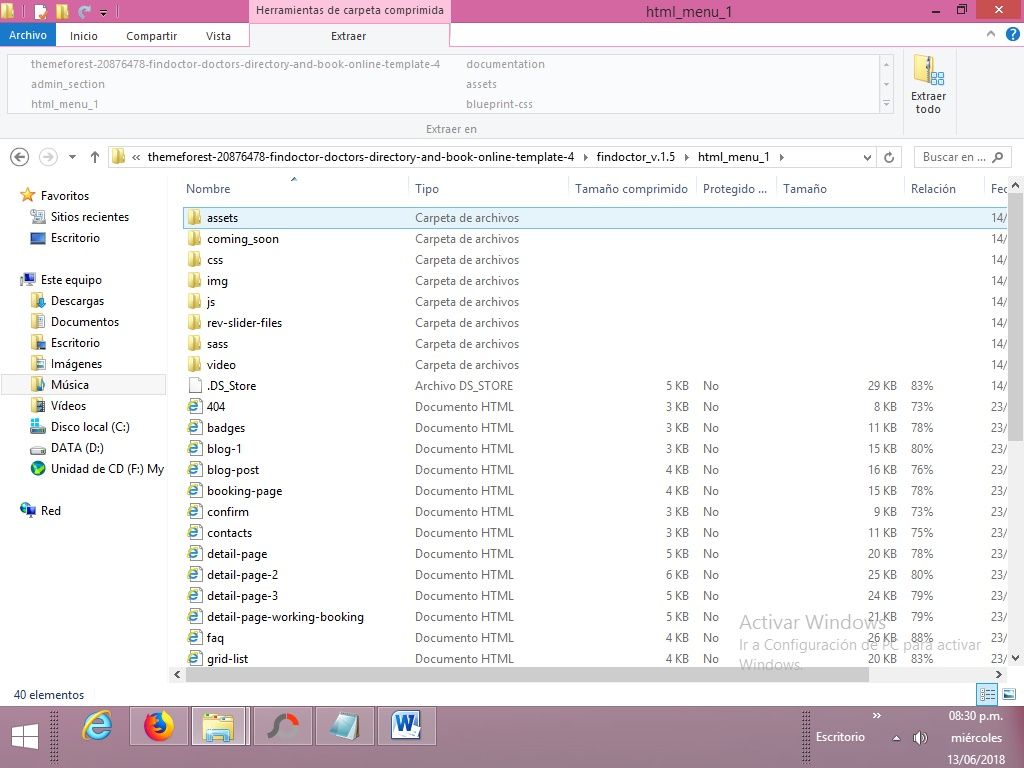The width and height of the screenshot is (1024, 768).
Task: Select the coming_soon folder icon
Action: point(194,238)
